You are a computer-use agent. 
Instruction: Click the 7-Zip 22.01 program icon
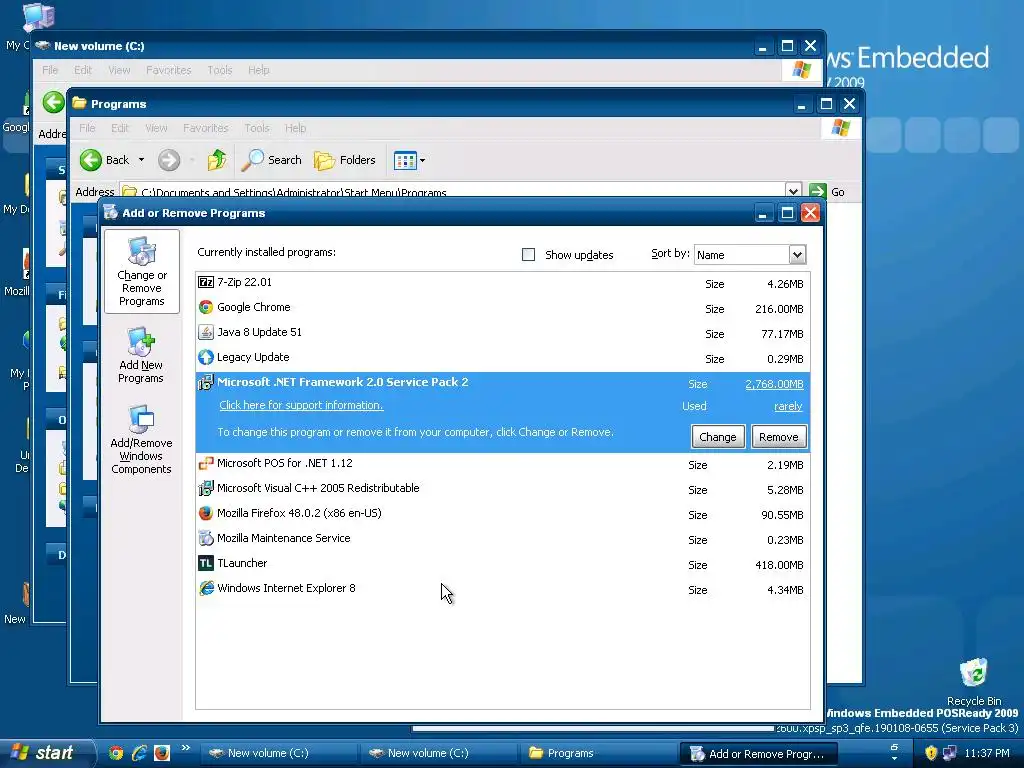(x=206, y=282)
